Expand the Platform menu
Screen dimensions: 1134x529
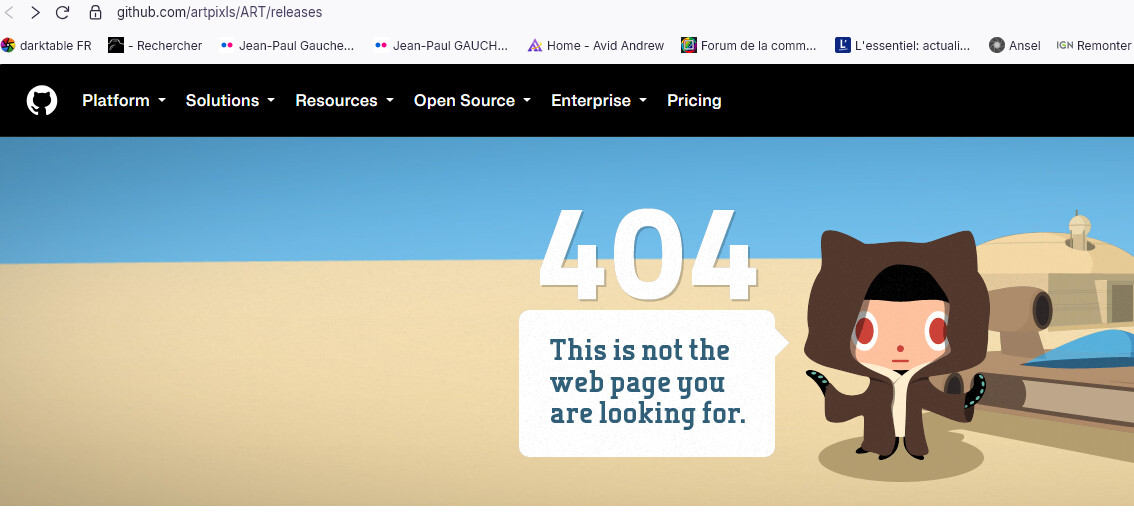click(x=124, y=101)
